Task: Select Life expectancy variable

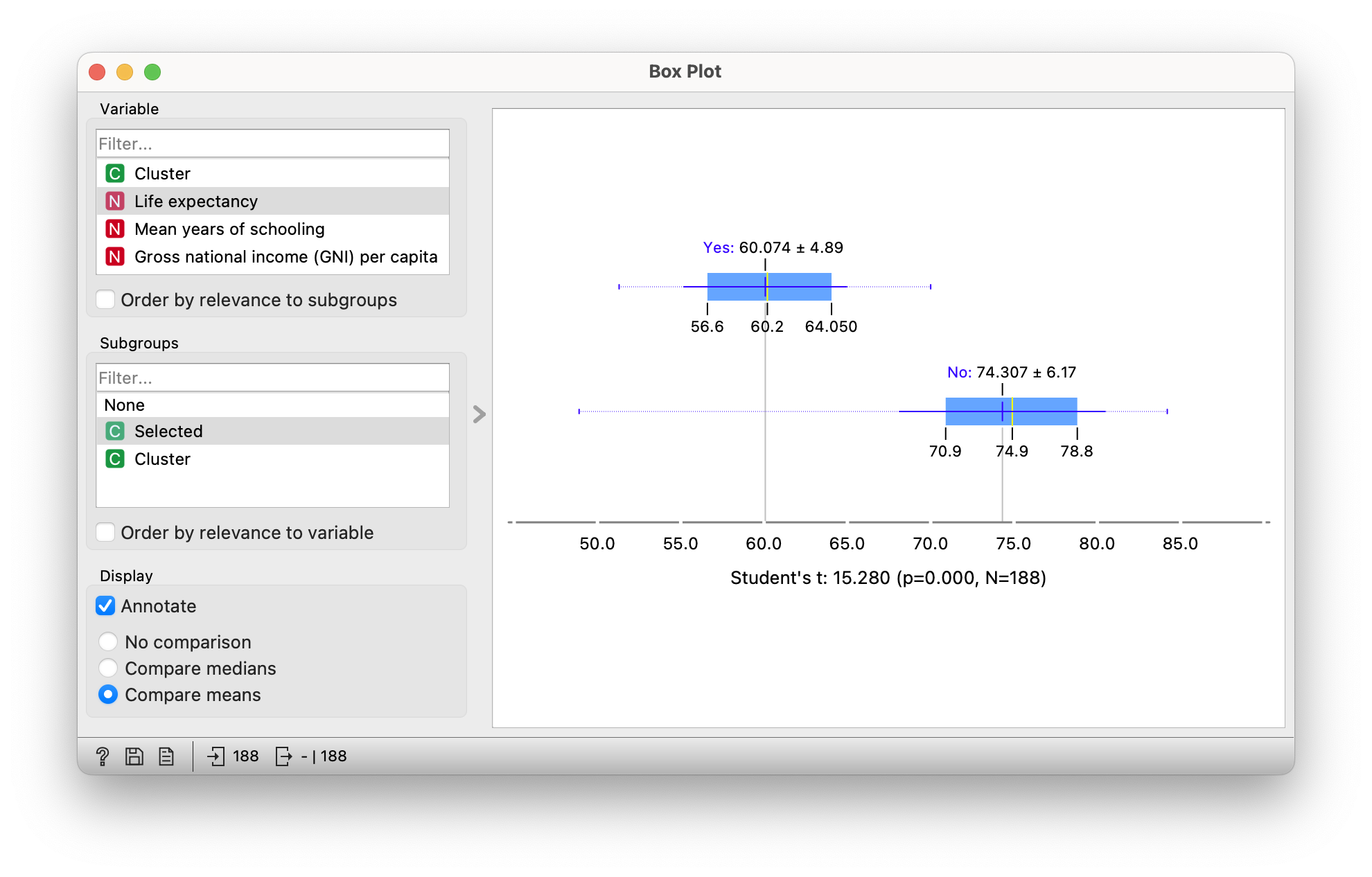Action: coord(272,201)
